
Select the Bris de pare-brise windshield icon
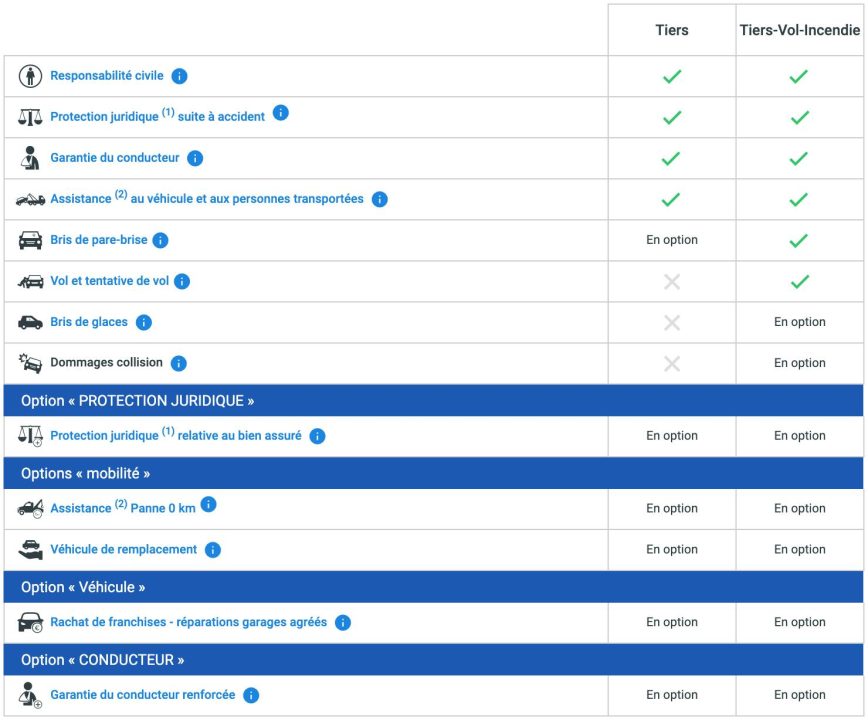click(x=31, y=240)
